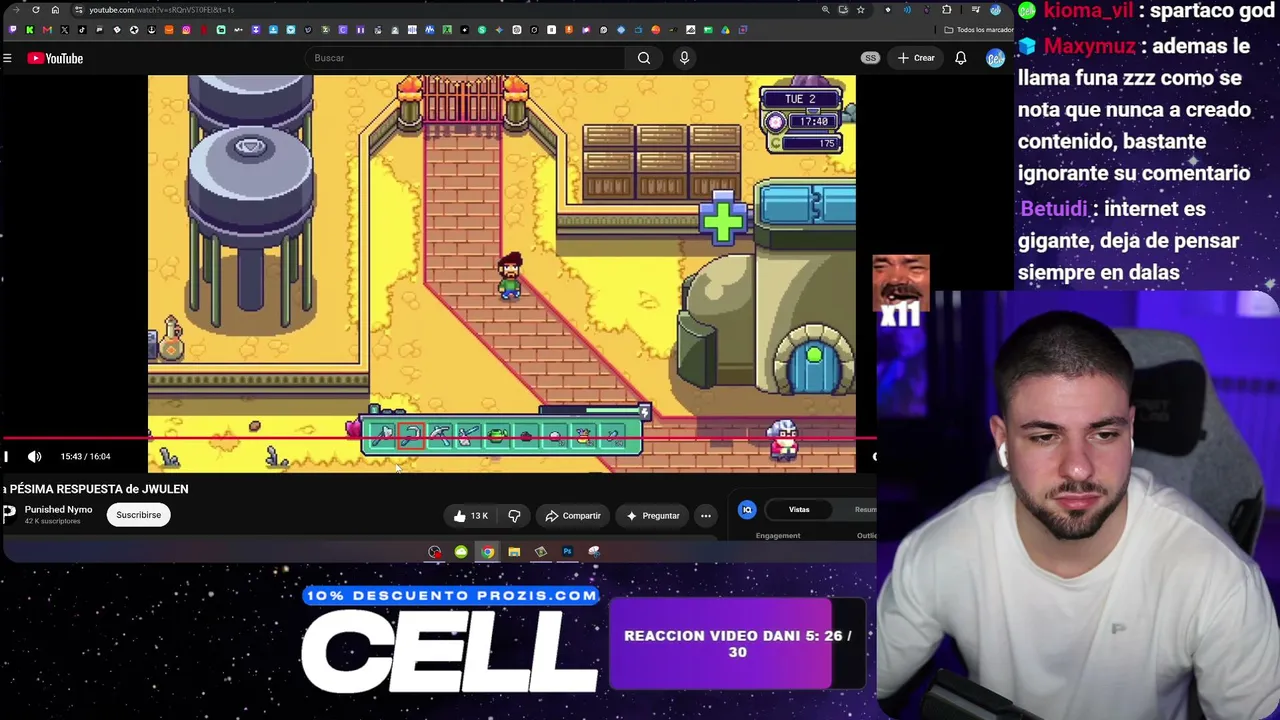Focus the Buscar search field
The image size is (1280, 720).
[x=465, y=58]
